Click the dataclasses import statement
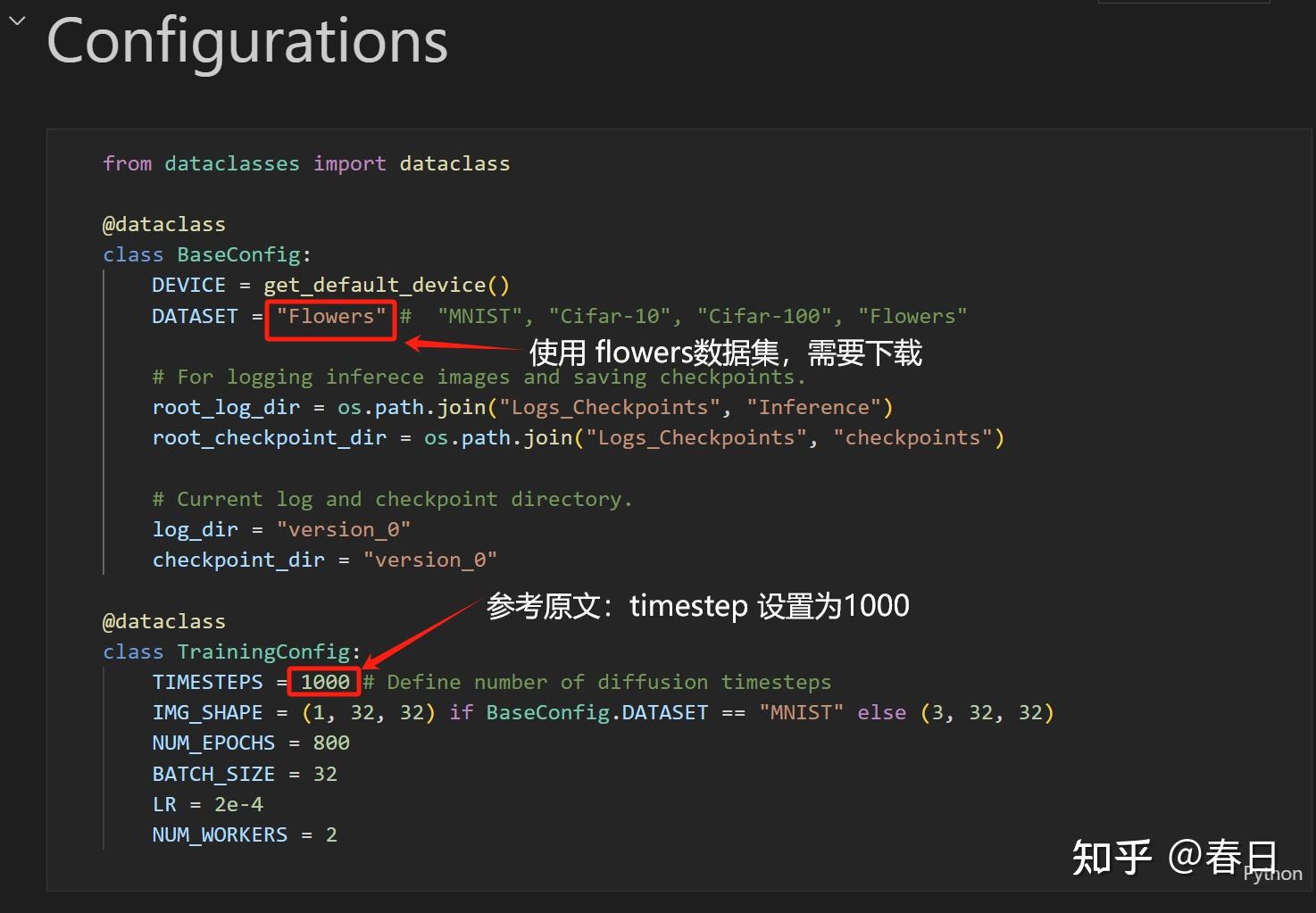Screen dimensions: 1316x913 tap(306, 162)
